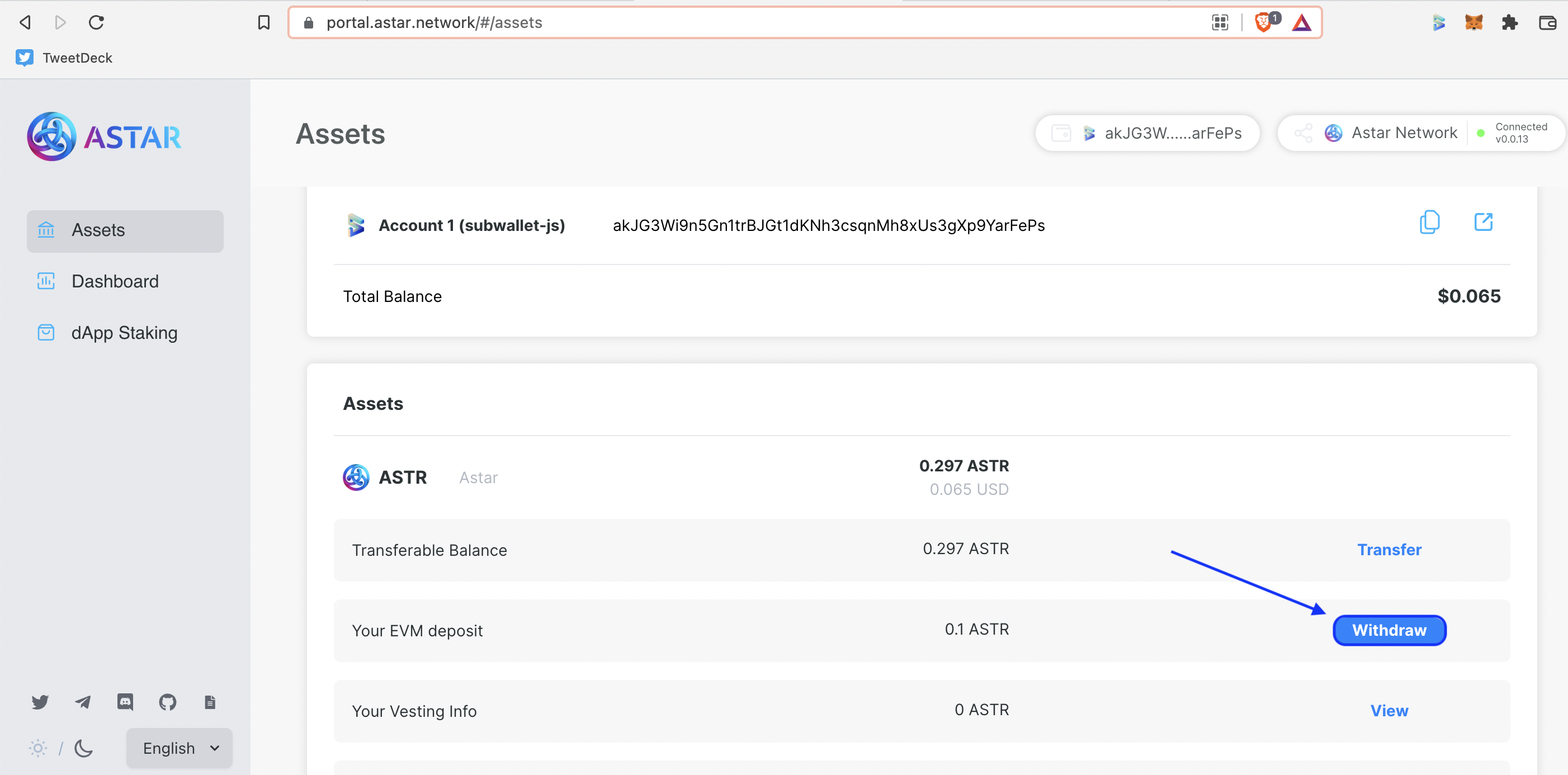
Task: Open the QR grid icon in address bar
Action: click(1220, 22)
